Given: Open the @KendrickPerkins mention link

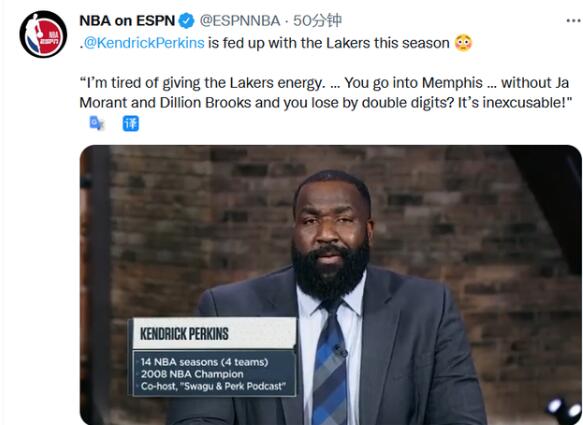Looking at the screenshot, I should (x=144, y=43).
